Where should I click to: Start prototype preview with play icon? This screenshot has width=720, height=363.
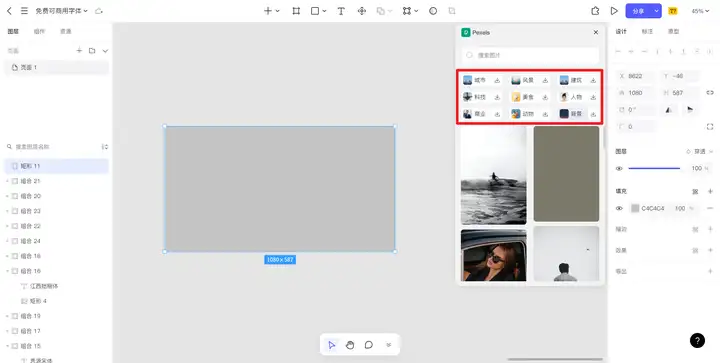click(x=614, y=11)
